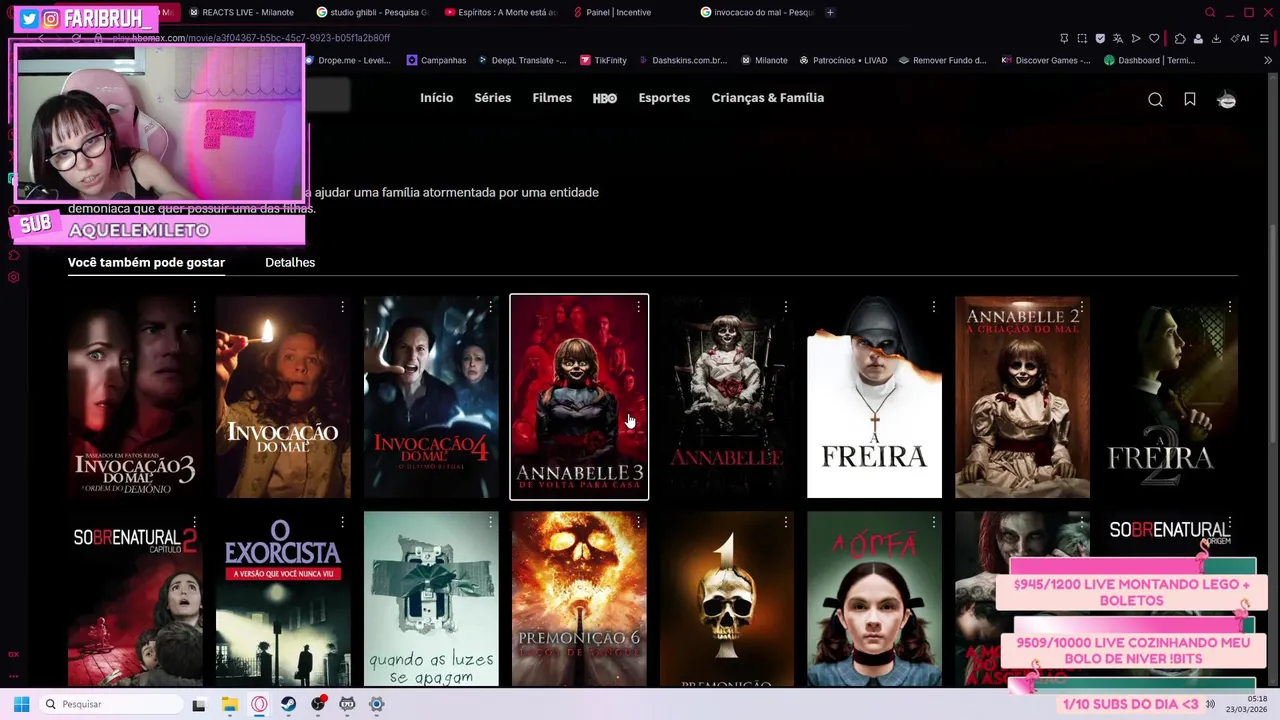This screenshot has height=720, width=1280.
Task: Open the gear settings app on taskbar
Action: [376, 704]
